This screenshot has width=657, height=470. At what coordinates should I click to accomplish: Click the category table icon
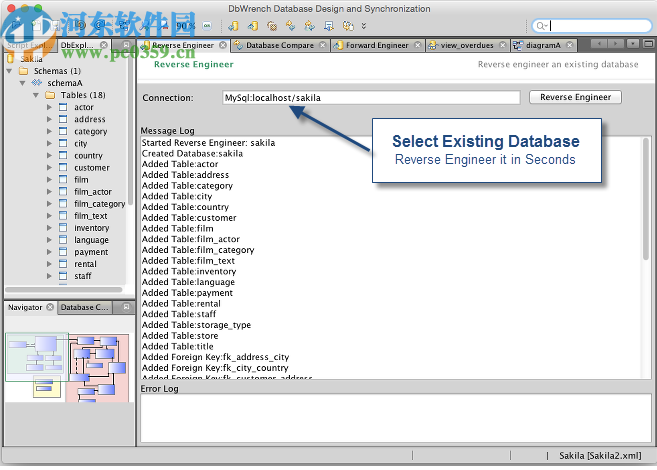pyautogui.click(x=63, y=132)
